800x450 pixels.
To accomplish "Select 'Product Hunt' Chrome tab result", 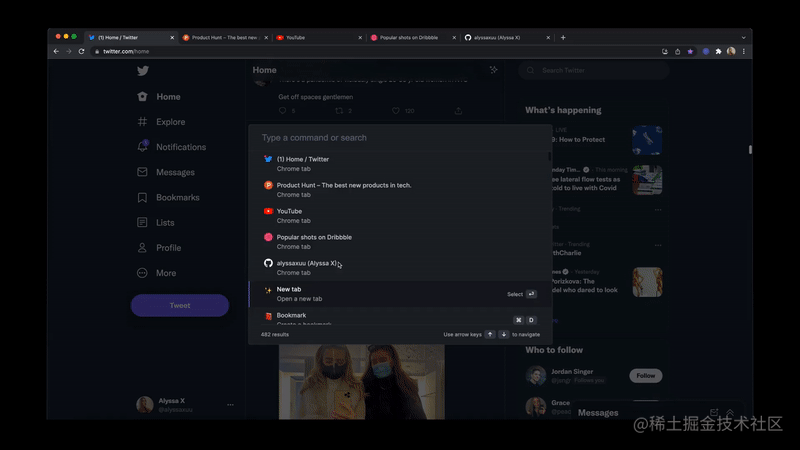I will coord(401,190).
